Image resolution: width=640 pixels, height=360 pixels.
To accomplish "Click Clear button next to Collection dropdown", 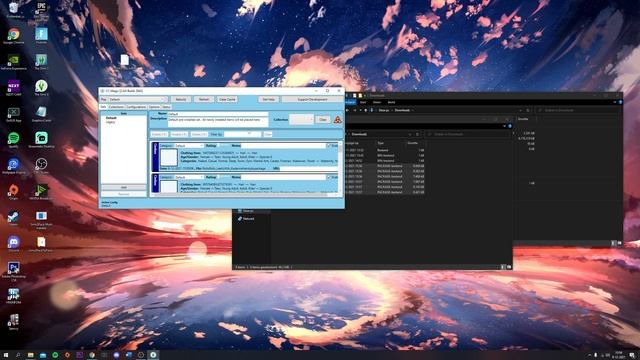I will coord(323,120).
